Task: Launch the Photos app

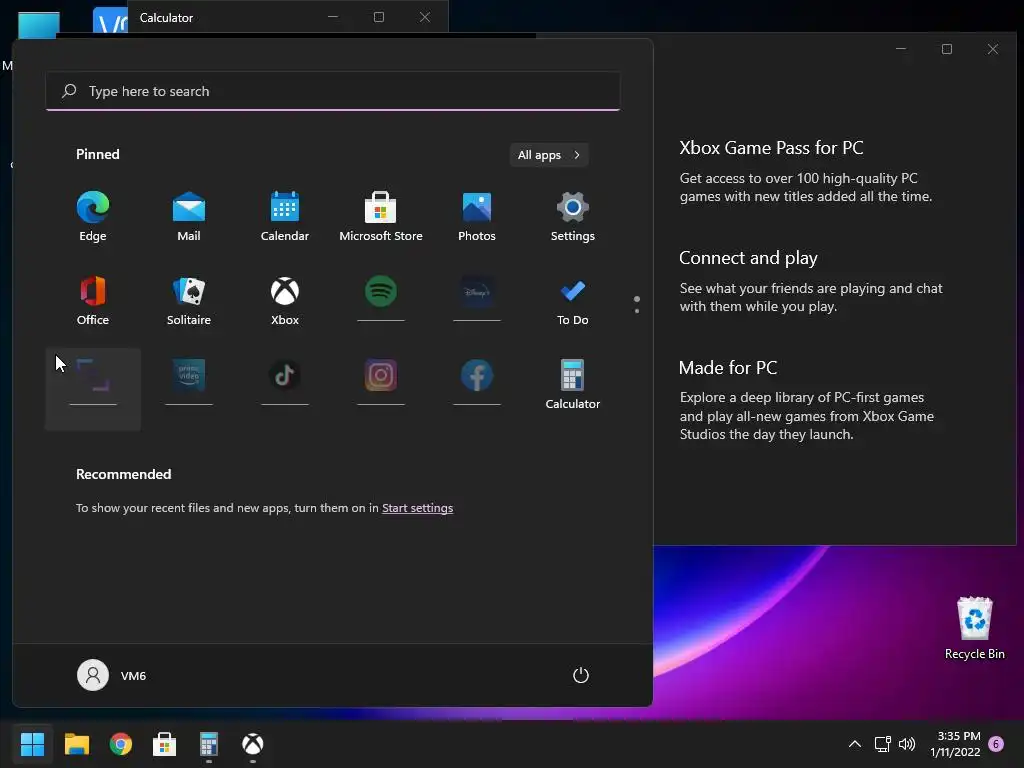Action: coord(477,217)
